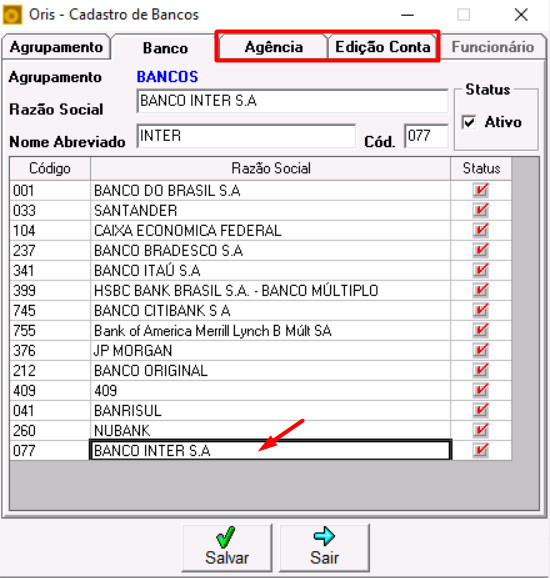Click code cell 212
Viewport: 550px width, 578px height.
click(x=50, y=370)
